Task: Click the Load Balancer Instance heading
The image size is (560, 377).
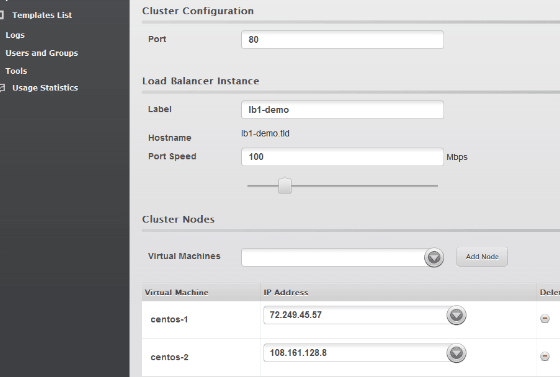Action: click(x=200, y=81)
